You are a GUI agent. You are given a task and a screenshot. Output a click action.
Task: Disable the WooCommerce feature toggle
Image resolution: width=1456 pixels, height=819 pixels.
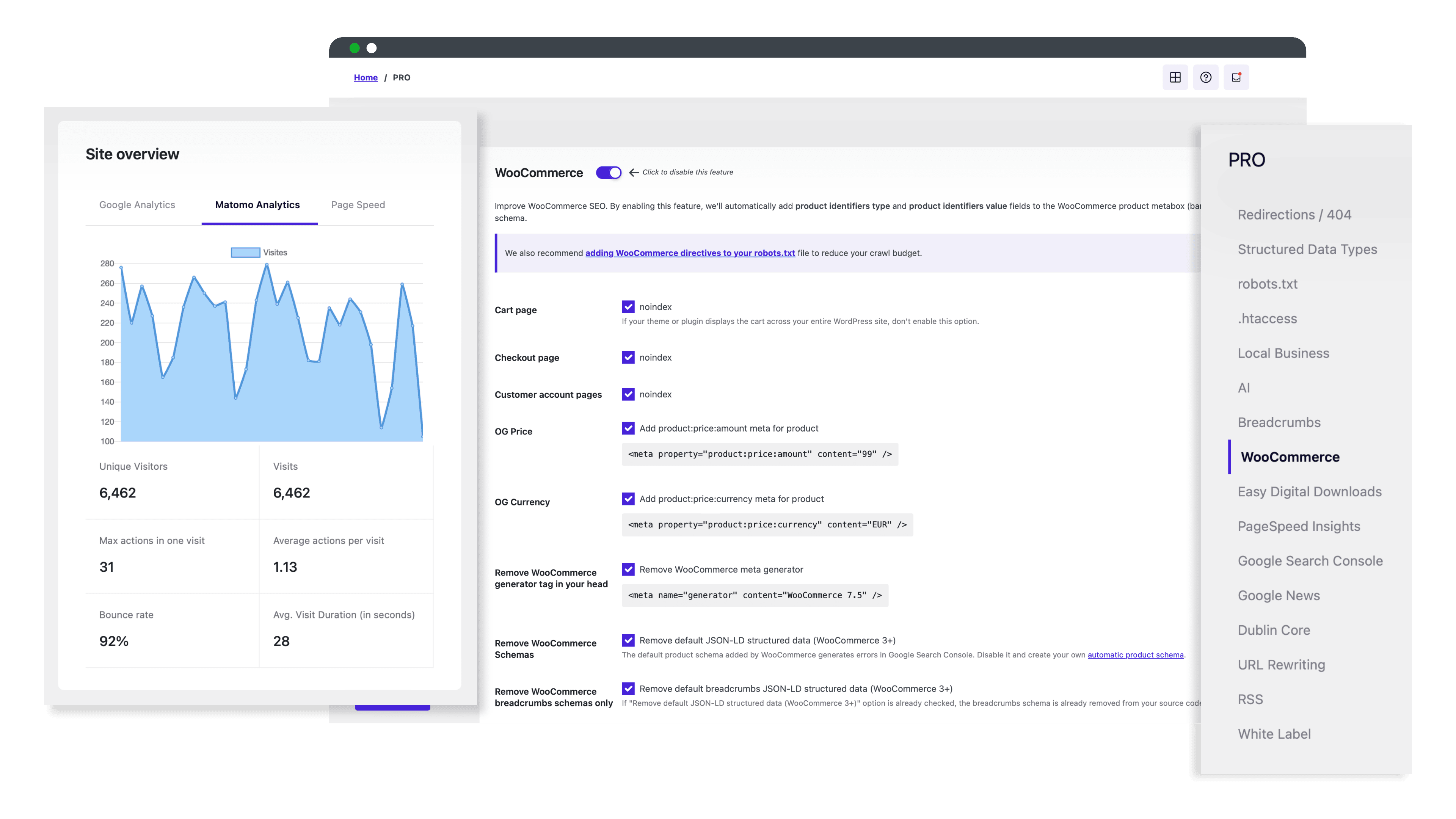pyautogui.click(x=609, y=172)
